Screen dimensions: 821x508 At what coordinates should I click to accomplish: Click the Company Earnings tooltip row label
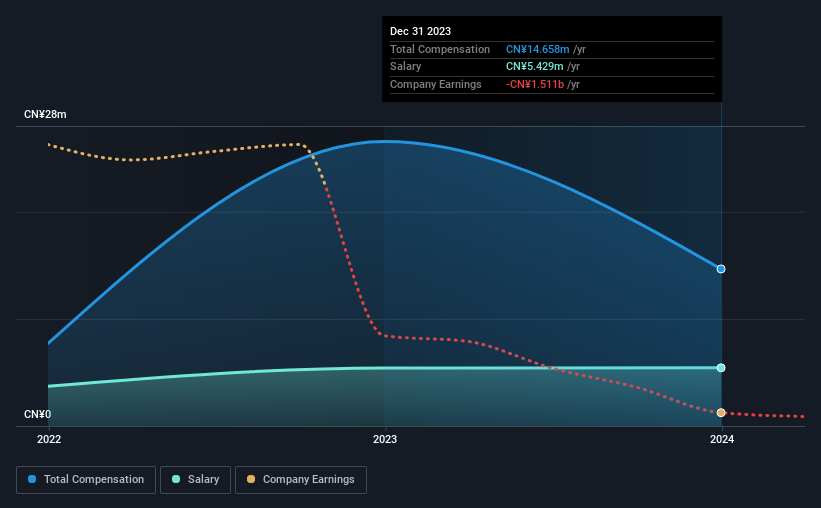436,84
